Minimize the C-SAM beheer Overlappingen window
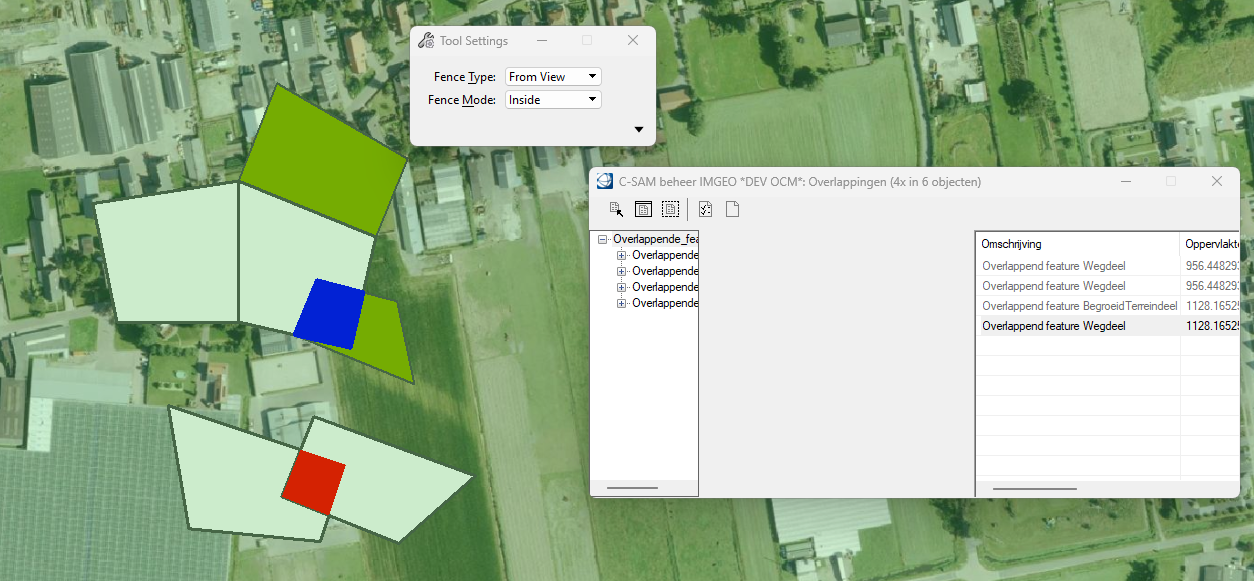The height and width of the screenshot is (581, 1254). tap(1125, 181)
